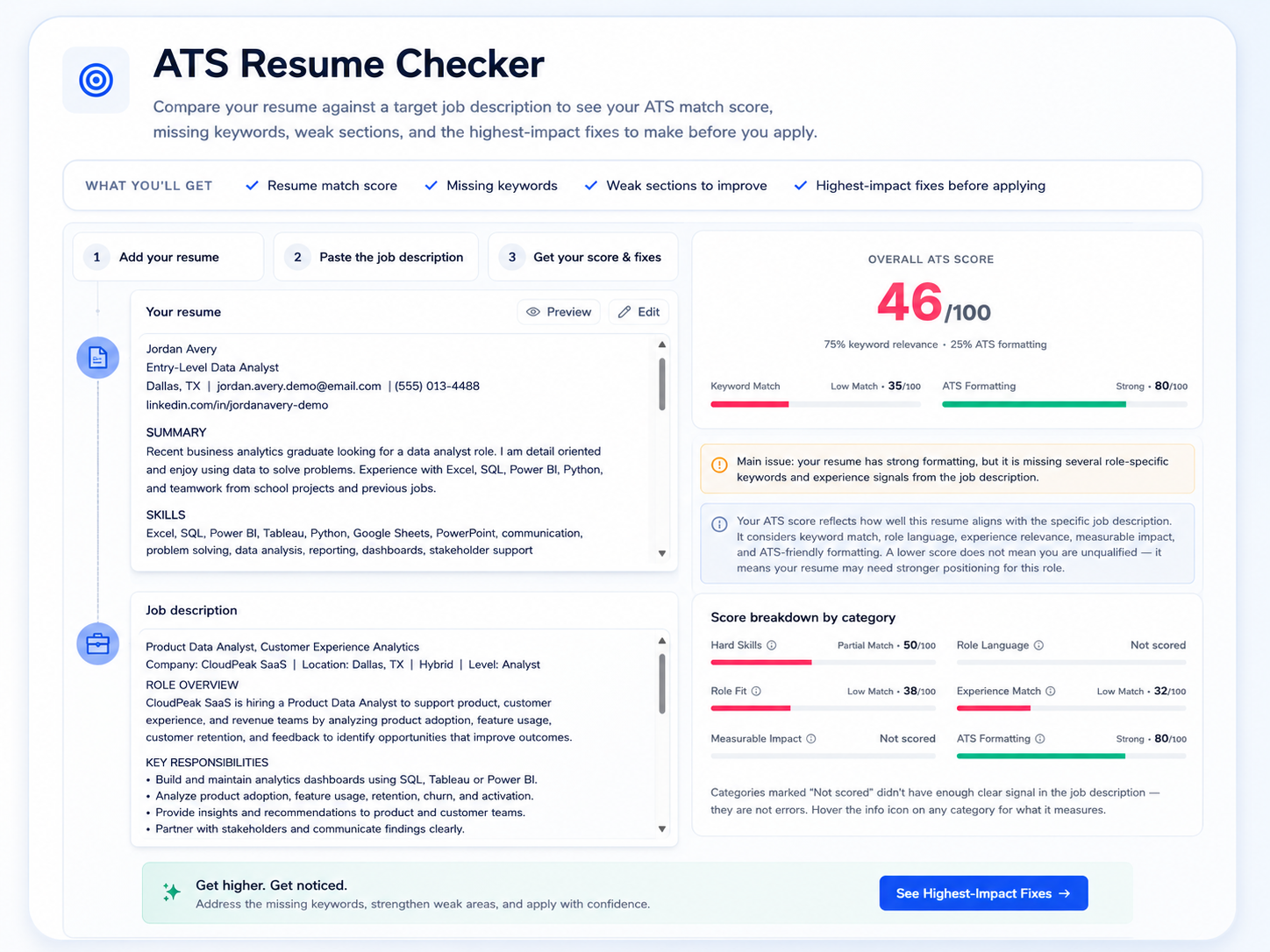Click the resume document step icon

98,358
